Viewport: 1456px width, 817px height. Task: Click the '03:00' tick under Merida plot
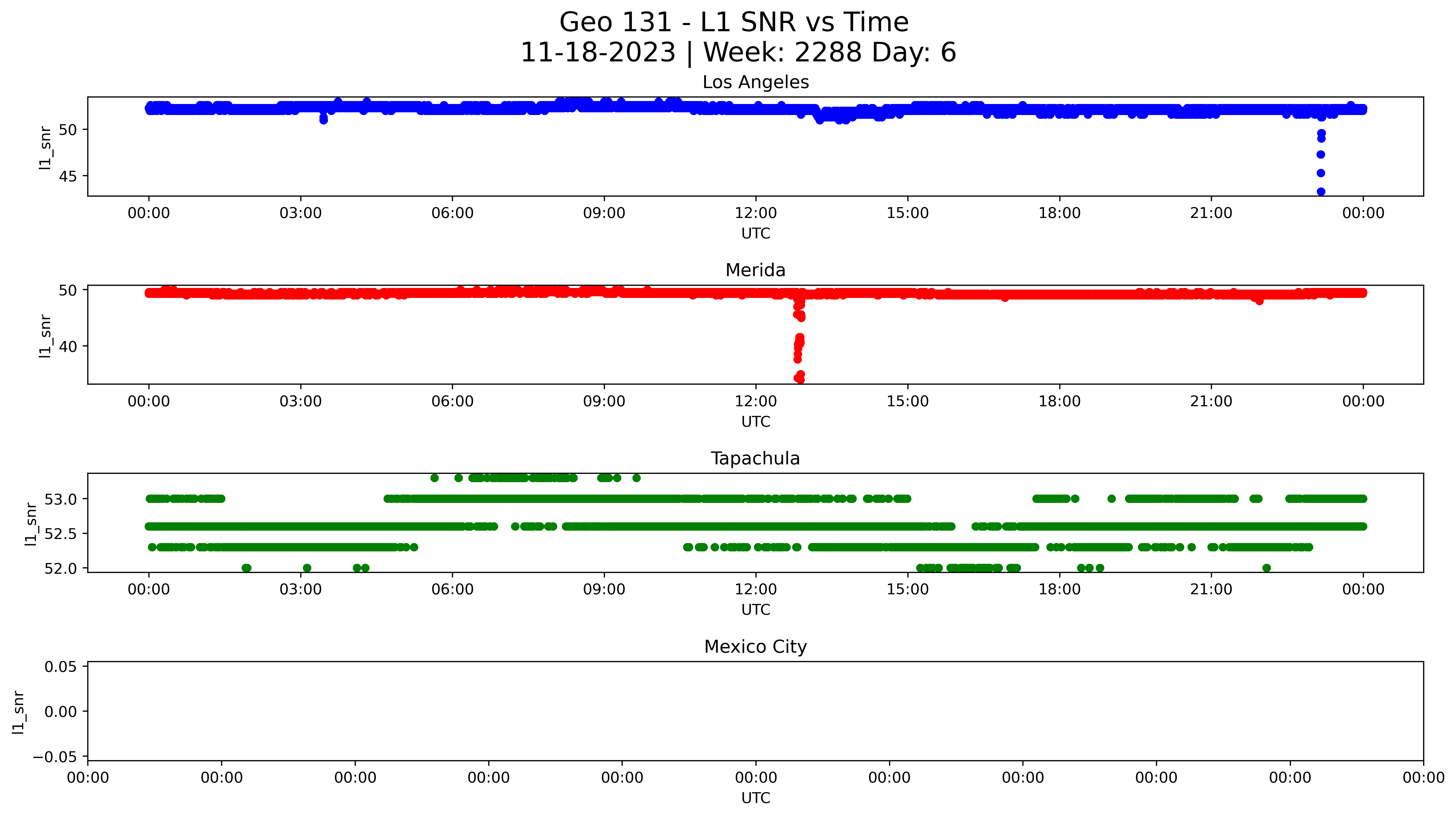[x=301, y=402]
